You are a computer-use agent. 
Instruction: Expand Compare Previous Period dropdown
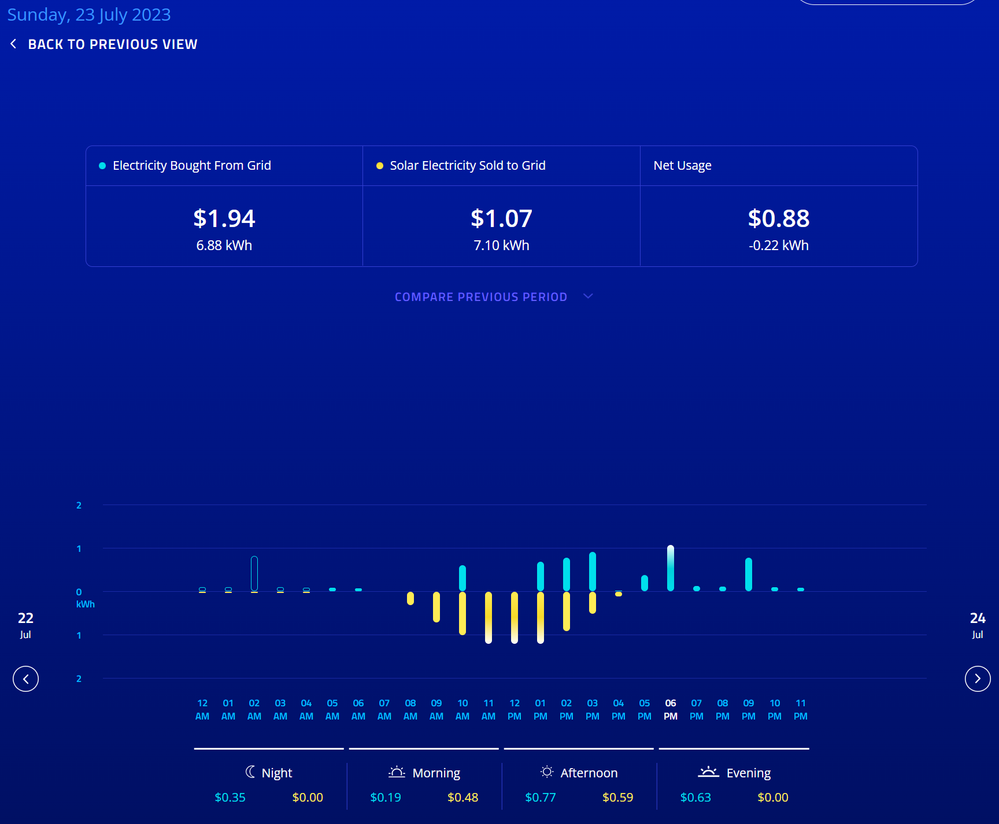coord(481,297)
